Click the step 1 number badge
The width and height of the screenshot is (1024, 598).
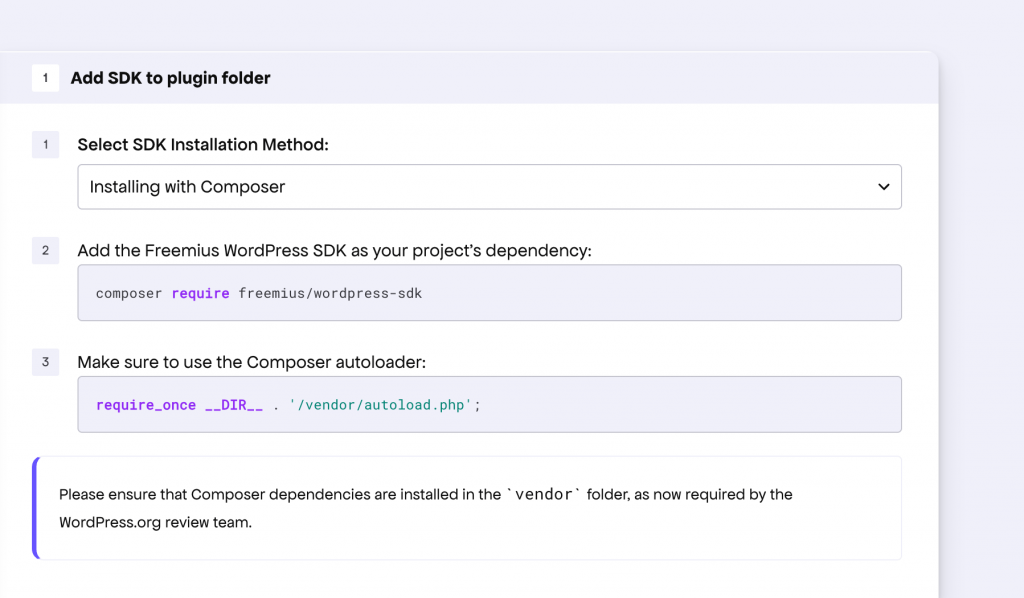(45, 144)
